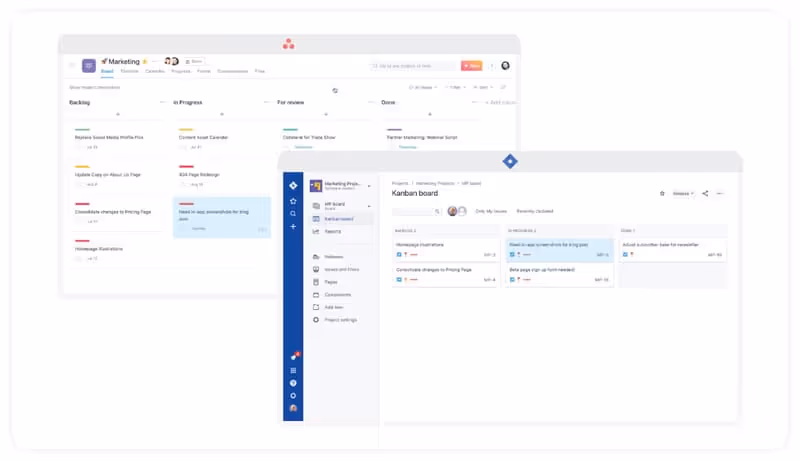Click the orange New button in Asana
This screenshot has height=461, width=800.
click(x=471, y=66)
